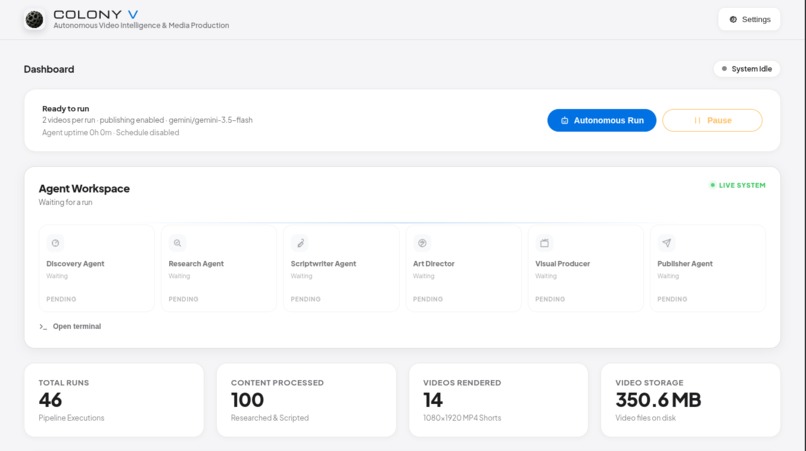Click the Settings gear icon

[x=733, y=20]
